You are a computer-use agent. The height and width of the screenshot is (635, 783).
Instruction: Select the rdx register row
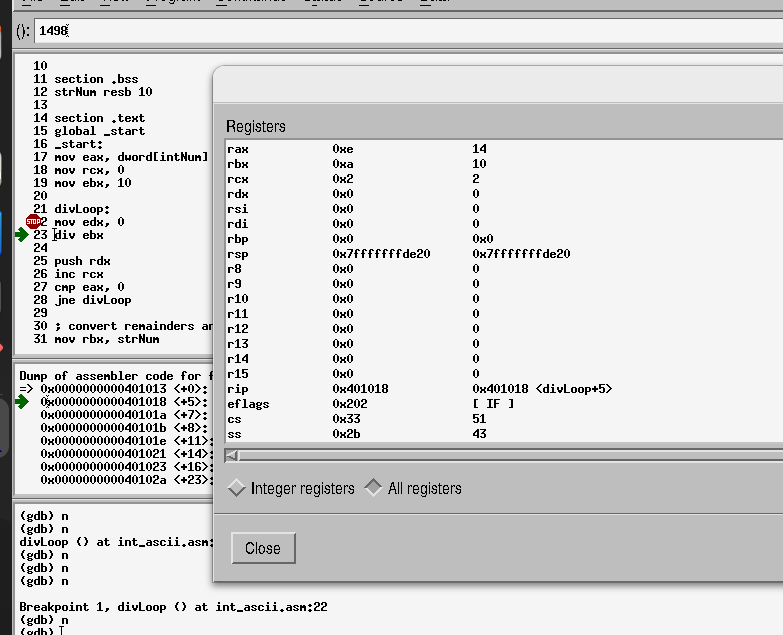click(504, 194)
